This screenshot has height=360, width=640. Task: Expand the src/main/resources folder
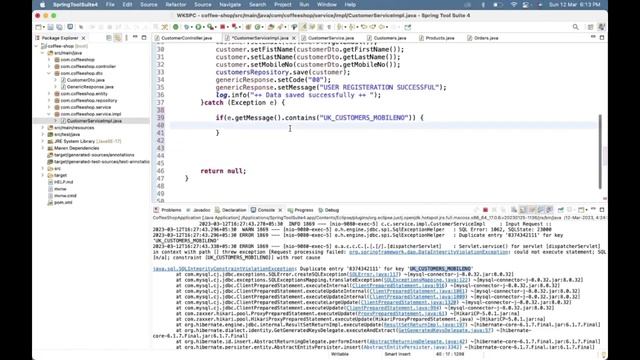(43, 127)
